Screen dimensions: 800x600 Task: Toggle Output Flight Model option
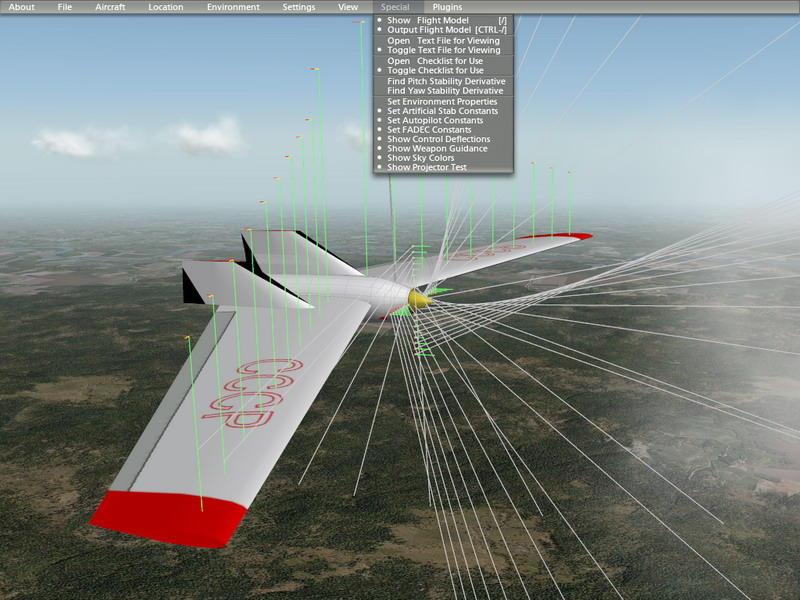[444, 30]
